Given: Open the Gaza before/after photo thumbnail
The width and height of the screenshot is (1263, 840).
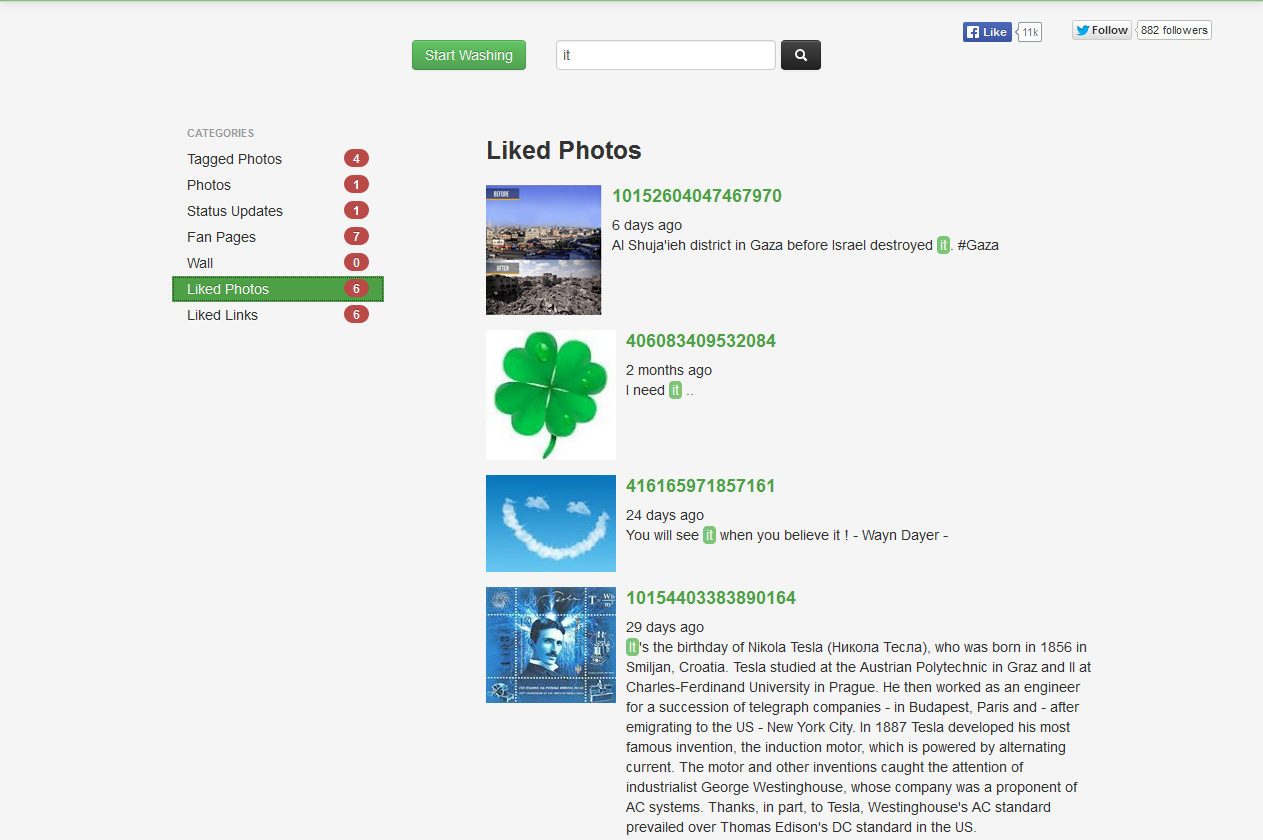Looking at the screenshot, I should pos(543,250).
